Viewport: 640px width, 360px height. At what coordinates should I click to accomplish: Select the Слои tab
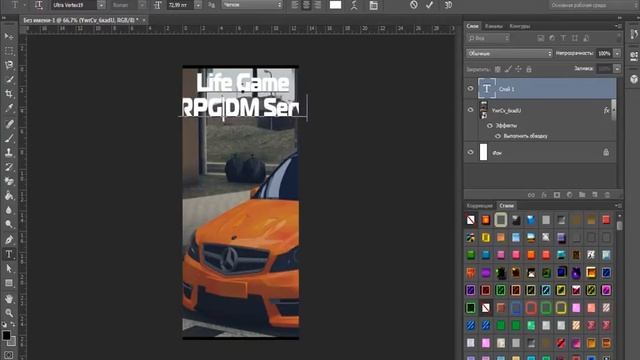tap(473, 26)
